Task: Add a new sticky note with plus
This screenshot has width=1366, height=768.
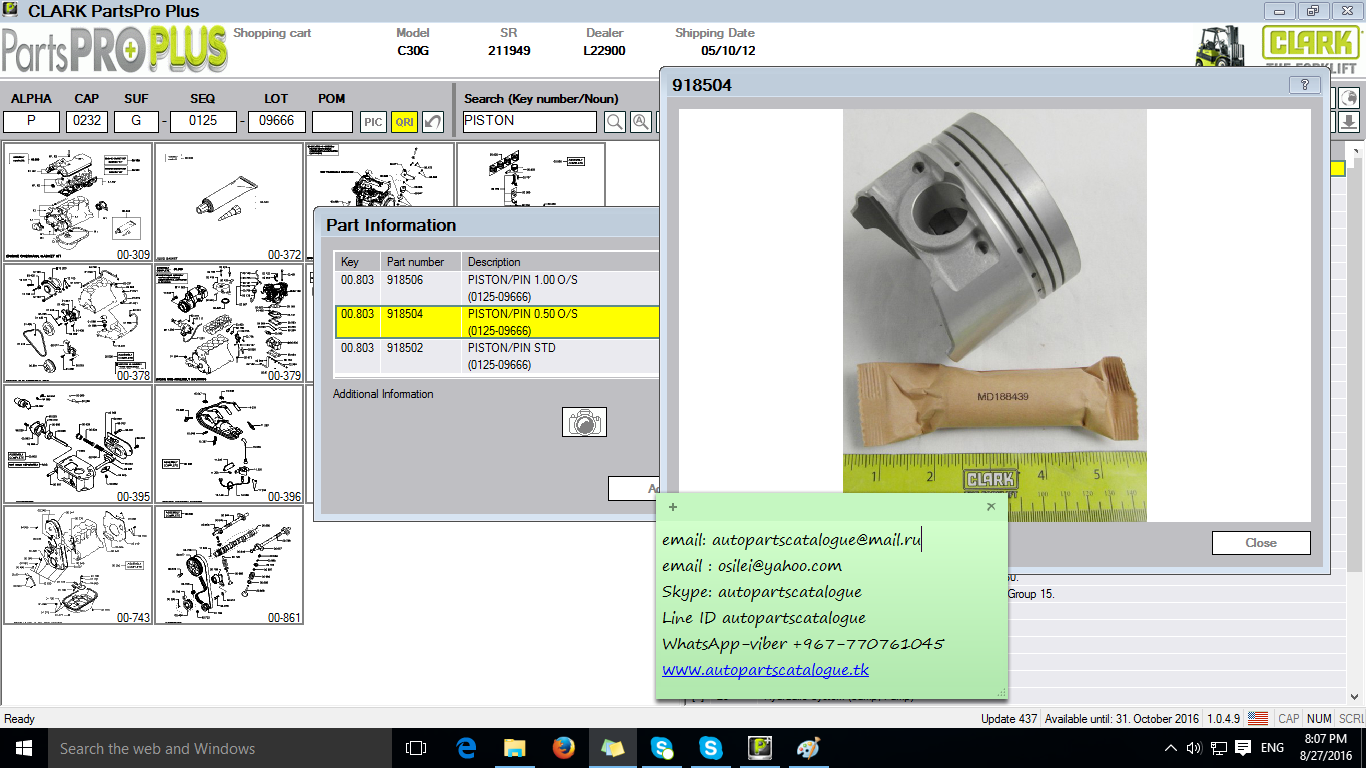Action: [x=672, y=507]
